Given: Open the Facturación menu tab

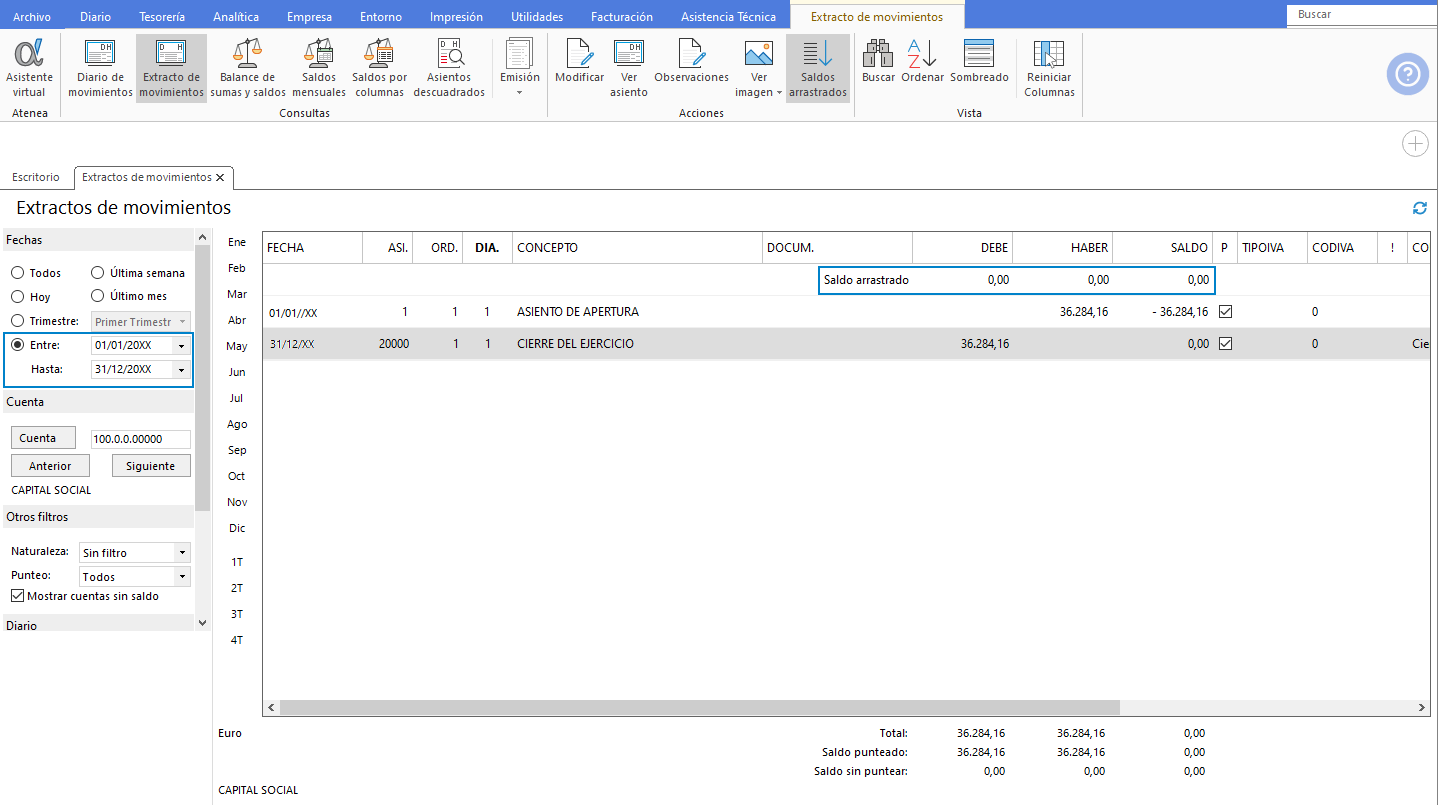Looking at the screenshot, I should [x=622, y=17].
